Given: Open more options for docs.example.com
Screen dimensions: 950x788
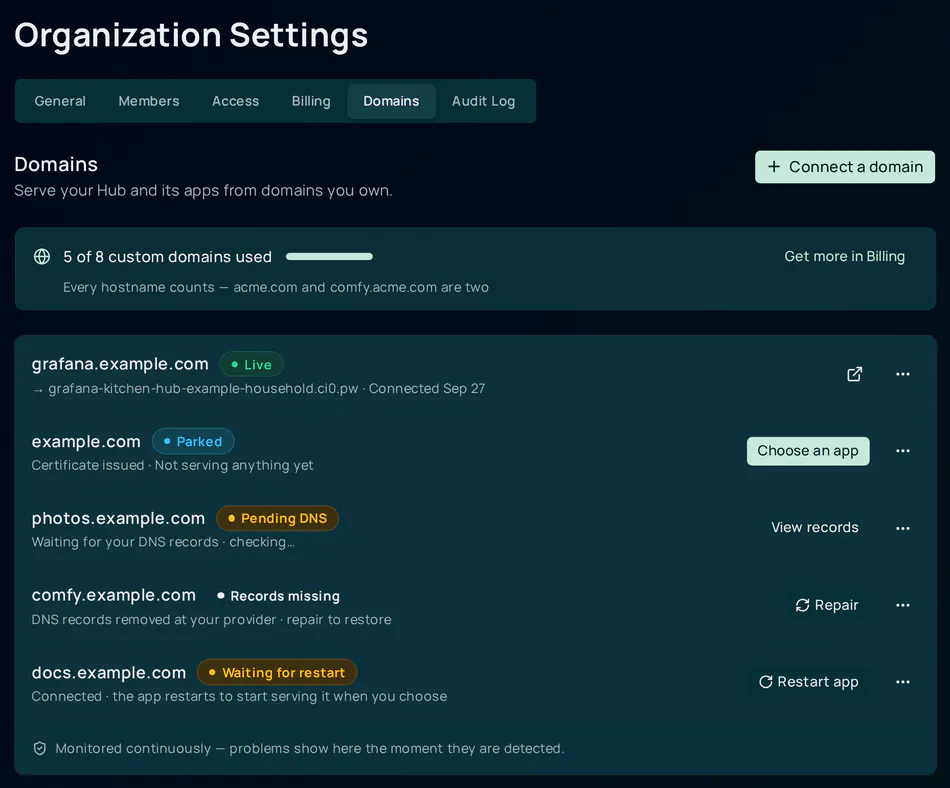Looking at the screenshot, I should click(x=903, y=682).
